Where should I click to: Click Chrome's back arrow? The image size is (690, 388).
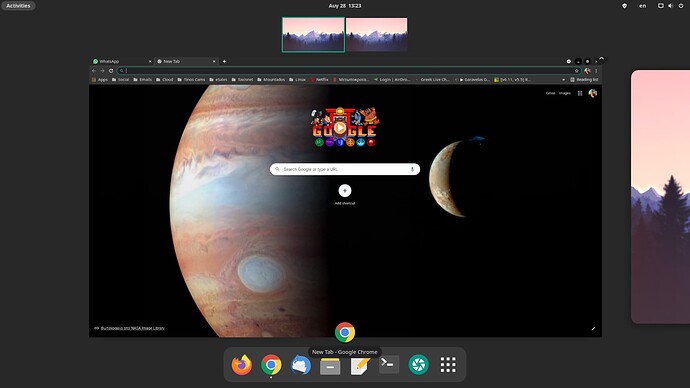click(94, 70)
